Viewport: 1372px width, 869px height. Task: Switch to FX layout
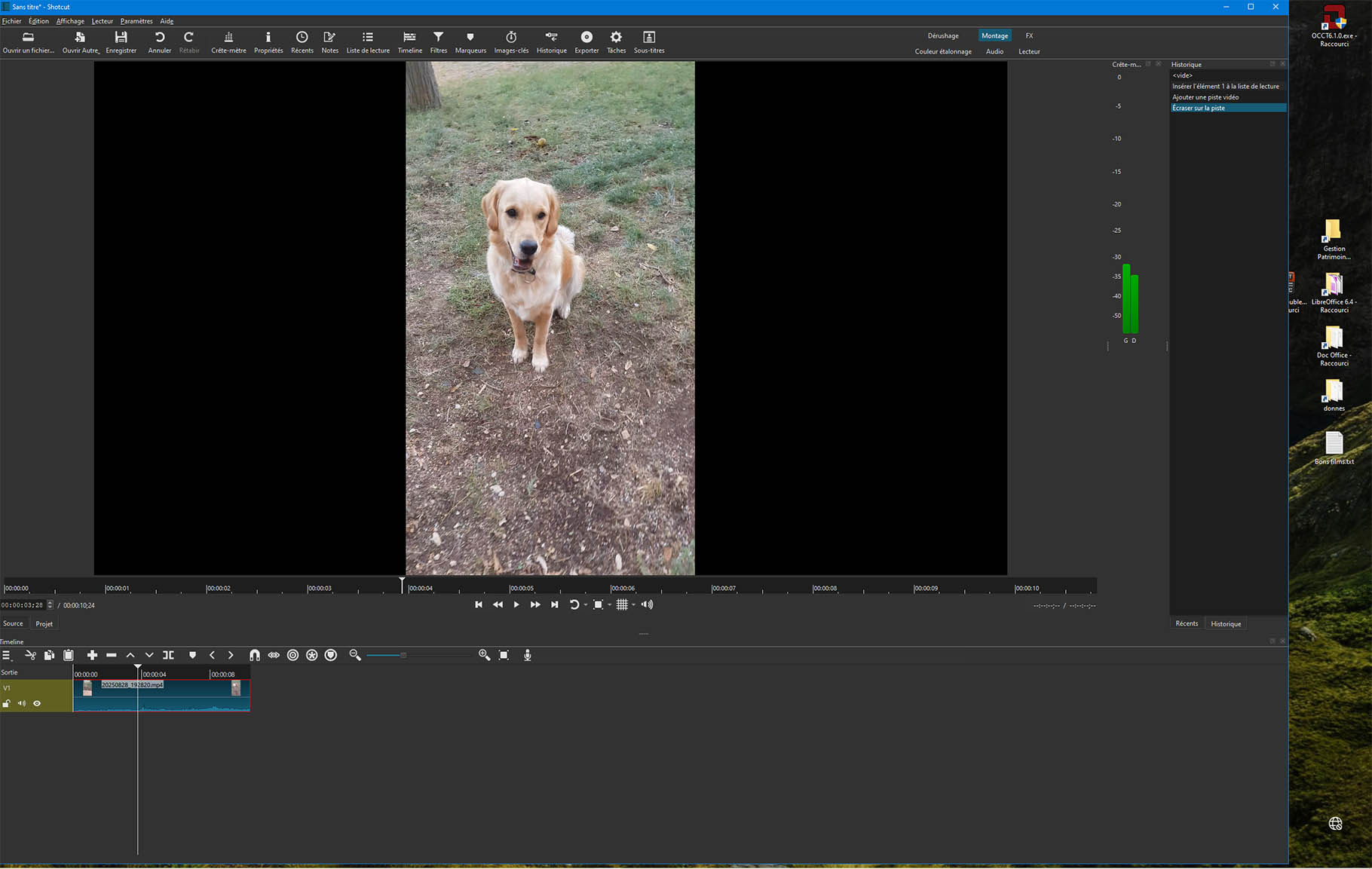click(1029, 35)
